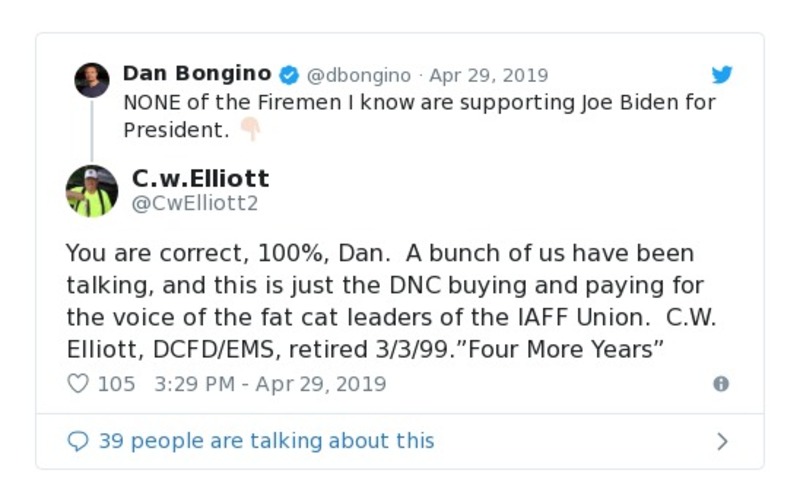Click the Dan Bongino display name

[197, 74]
